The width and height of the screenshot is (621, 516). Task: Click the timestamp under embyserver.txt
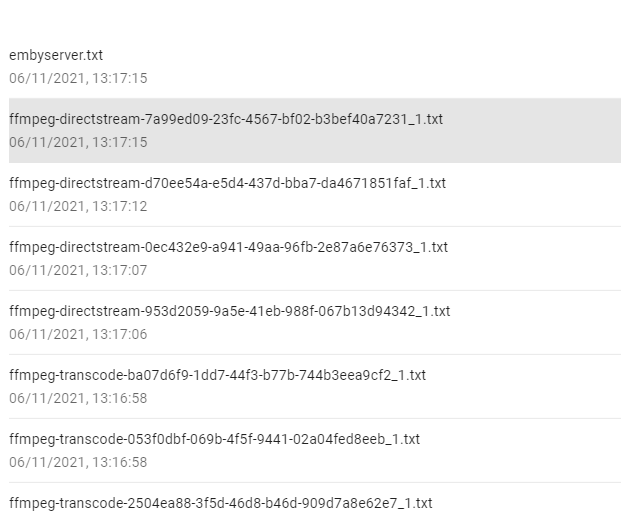click(78, 79)
